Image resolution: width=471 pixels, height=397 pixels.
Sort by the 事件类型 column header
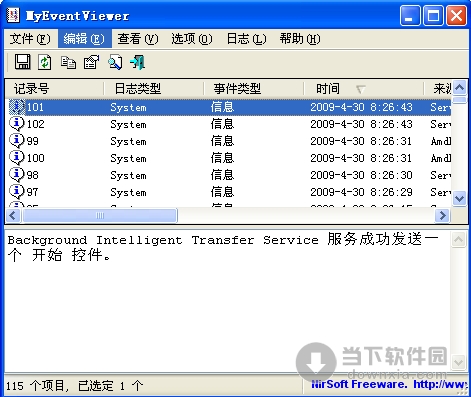(x=254, y=89)
